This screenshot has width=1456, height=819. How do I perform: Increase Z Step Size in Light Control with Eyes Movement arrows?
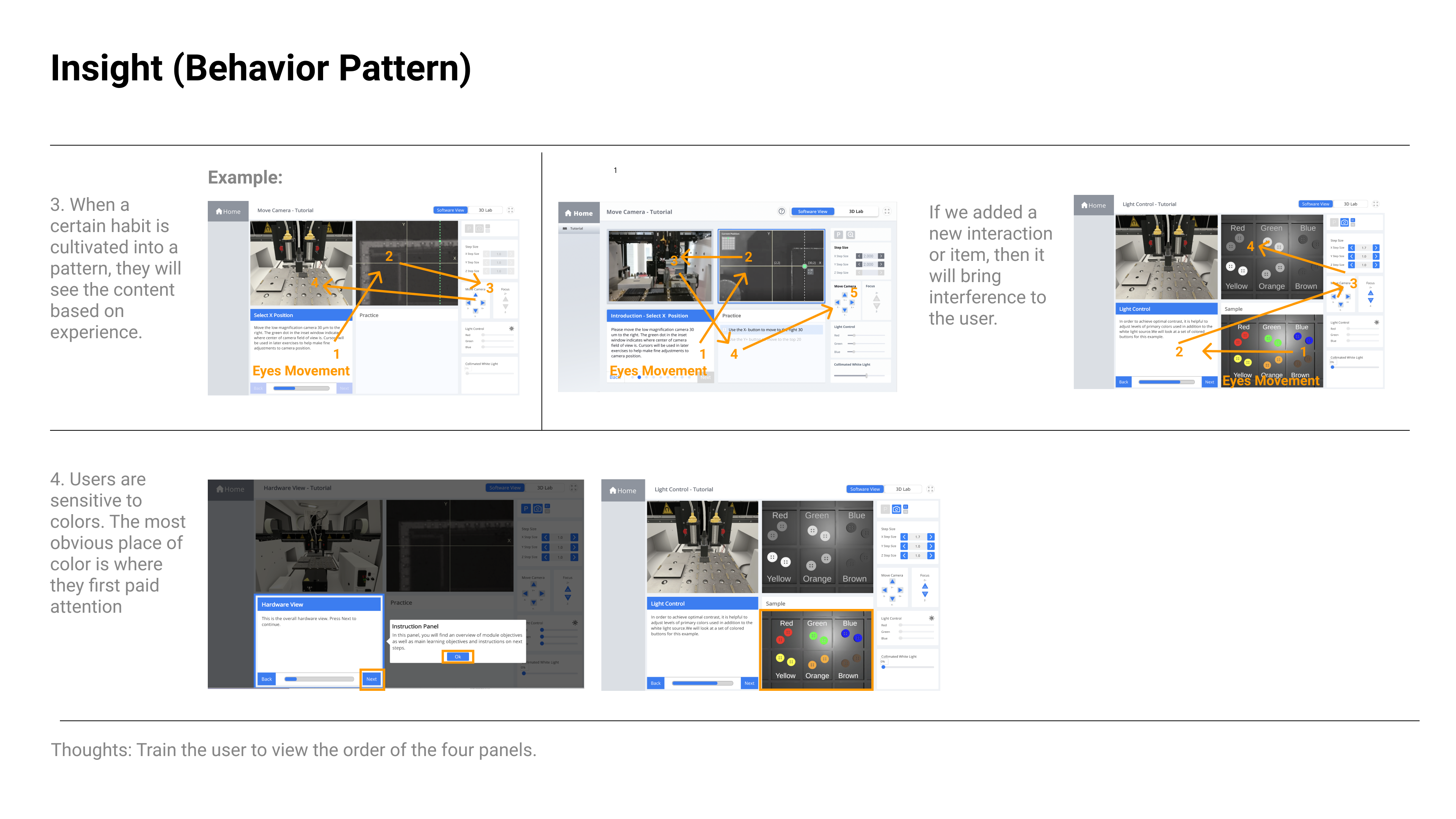tap(1376, 265)
